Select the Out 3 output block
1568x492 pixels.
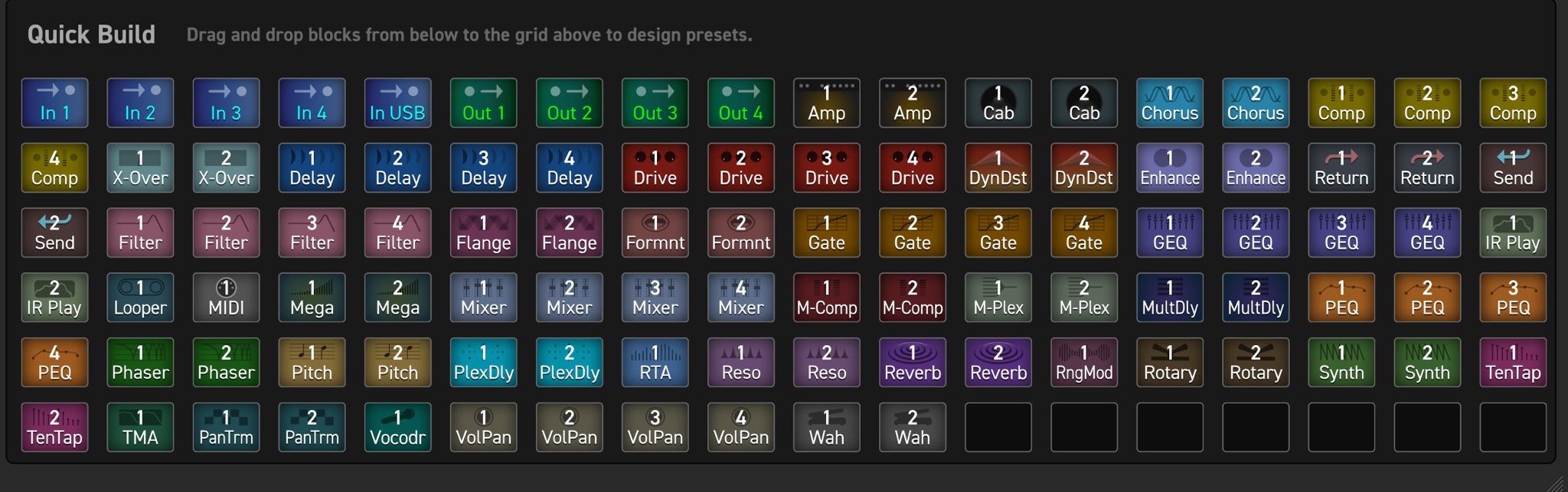(655, 103)
